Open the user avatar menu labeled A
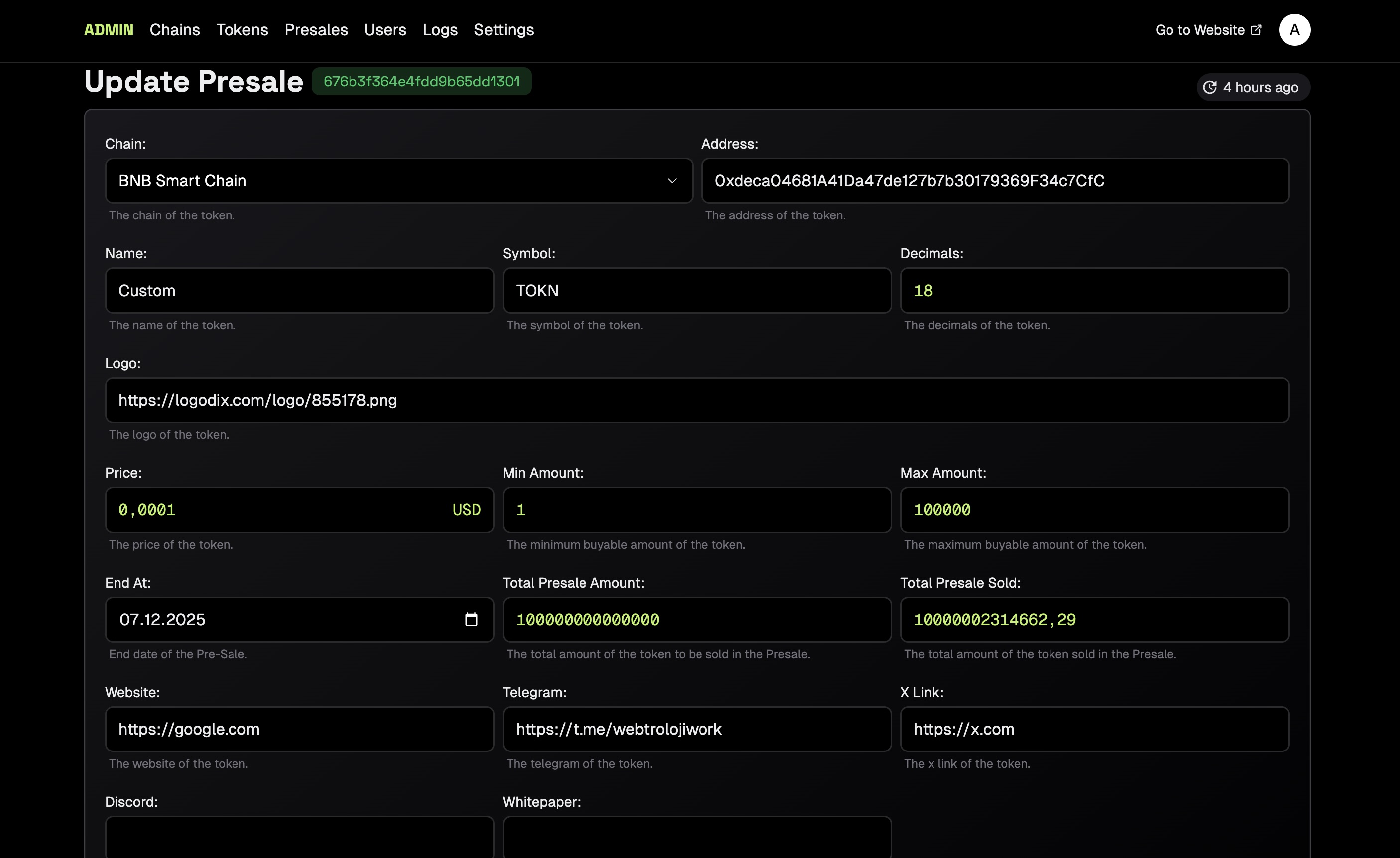The image size is (1400, 858). pos(1294,29)
